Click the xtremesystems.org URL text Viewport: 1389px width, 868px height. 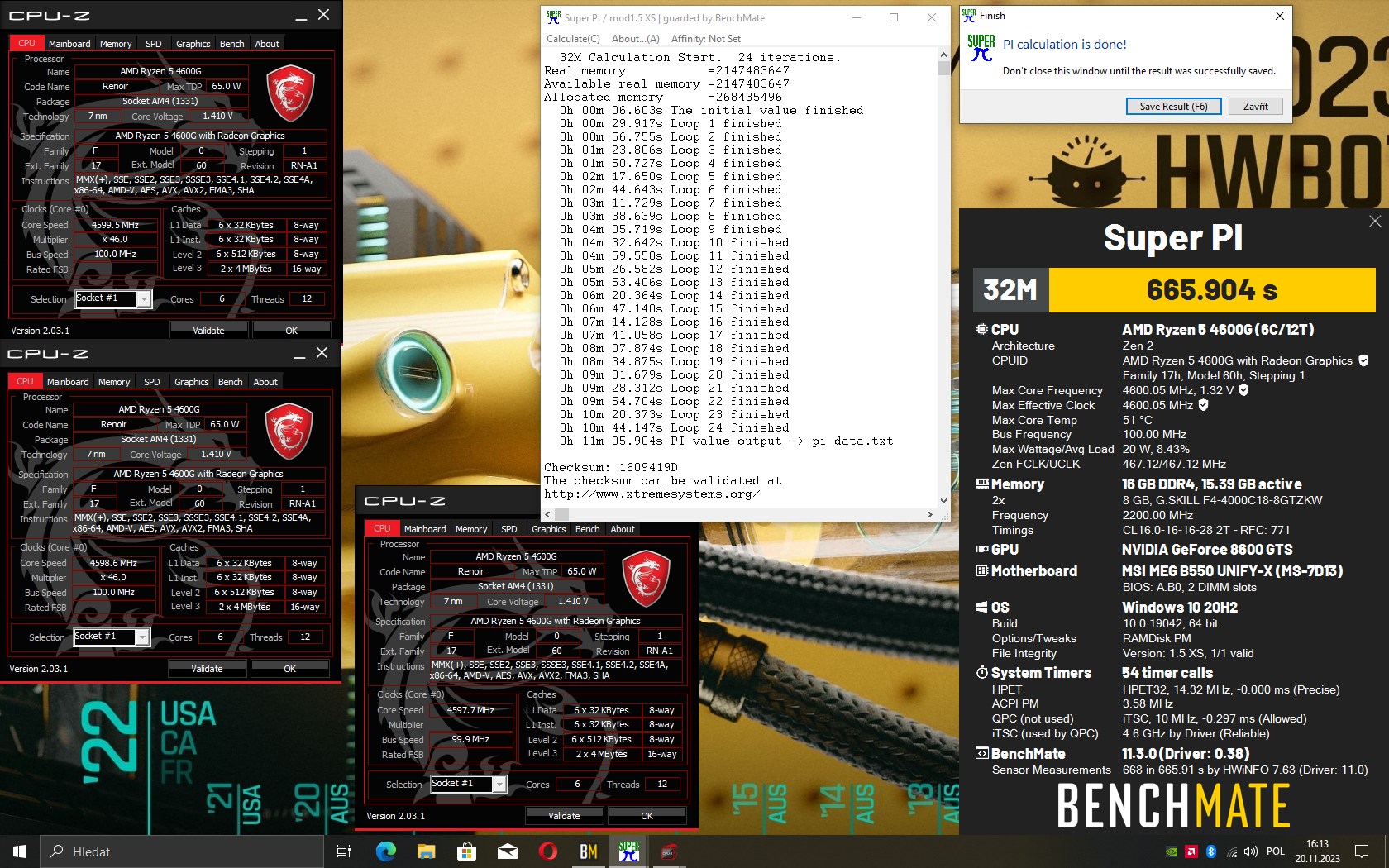[652, 494]
